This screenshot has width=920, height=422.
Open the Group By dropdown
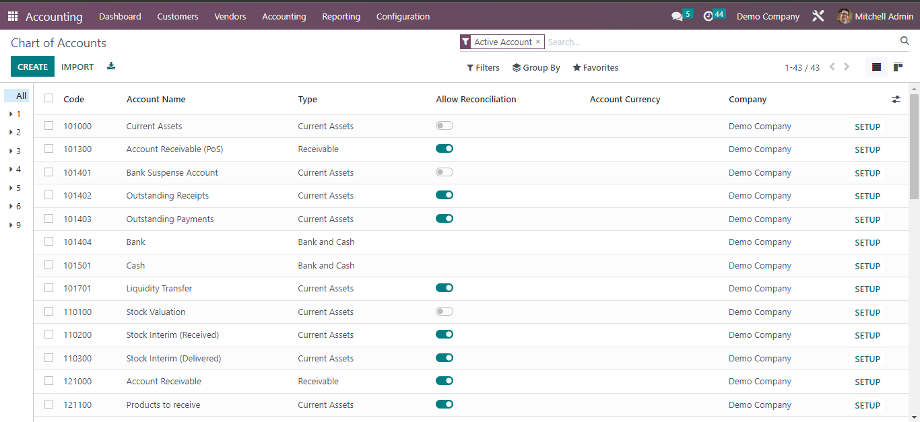536,68
